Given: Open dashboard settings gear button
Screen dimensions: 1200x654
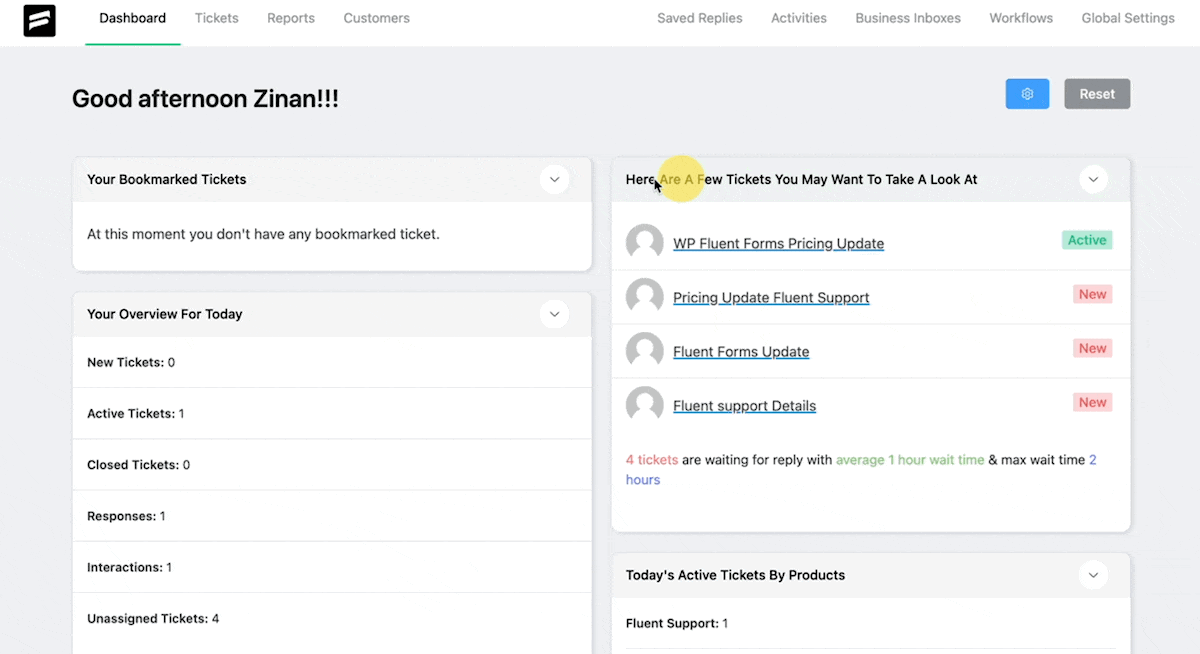Looking at the screenshot, I should 1027,94.
